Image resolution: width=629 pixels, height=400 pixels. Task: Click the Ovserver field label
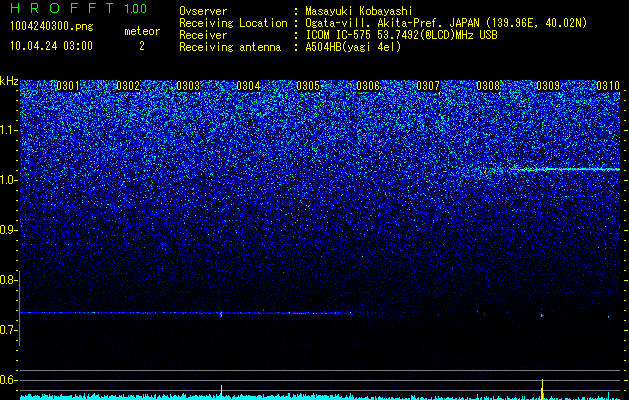[203, 11]
